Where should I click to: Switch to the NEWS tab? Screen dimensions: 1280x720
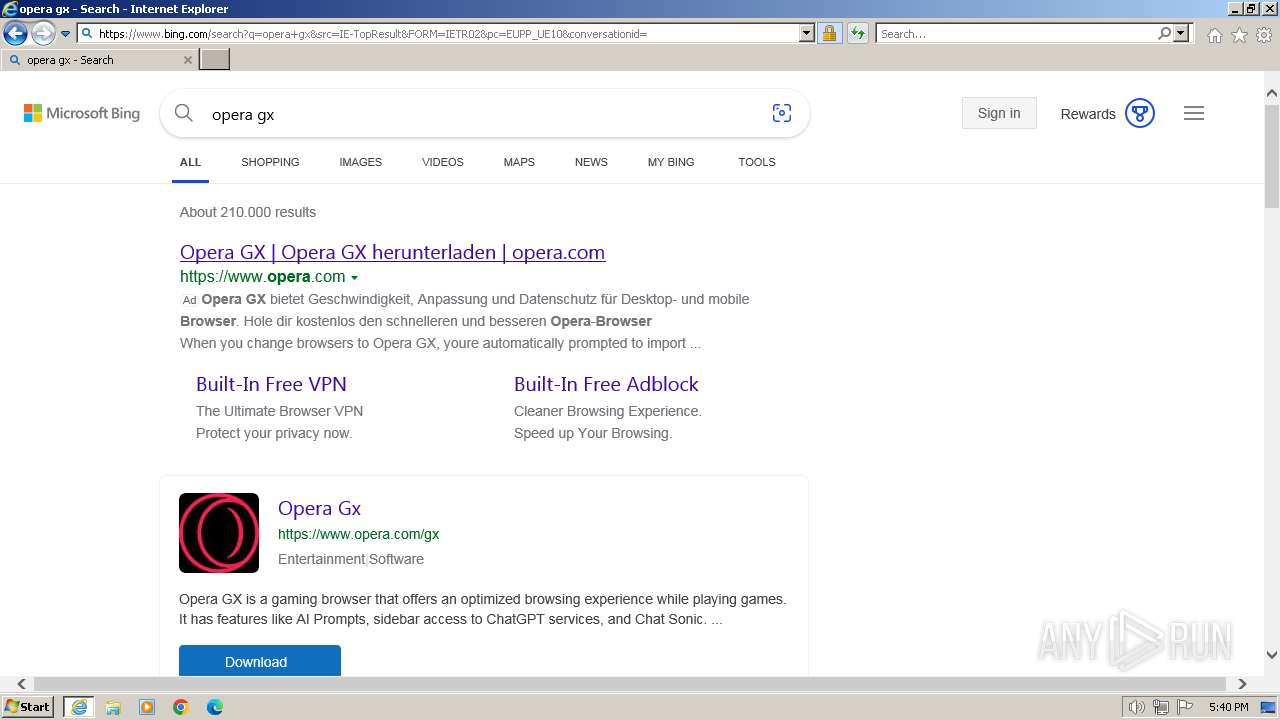(x=591, y=162)
